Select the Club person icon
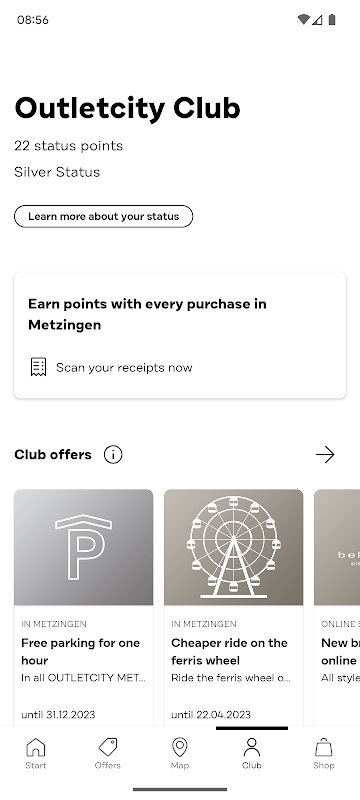The height and width of the screenshot is (800, 360). [x=251, y=747]
